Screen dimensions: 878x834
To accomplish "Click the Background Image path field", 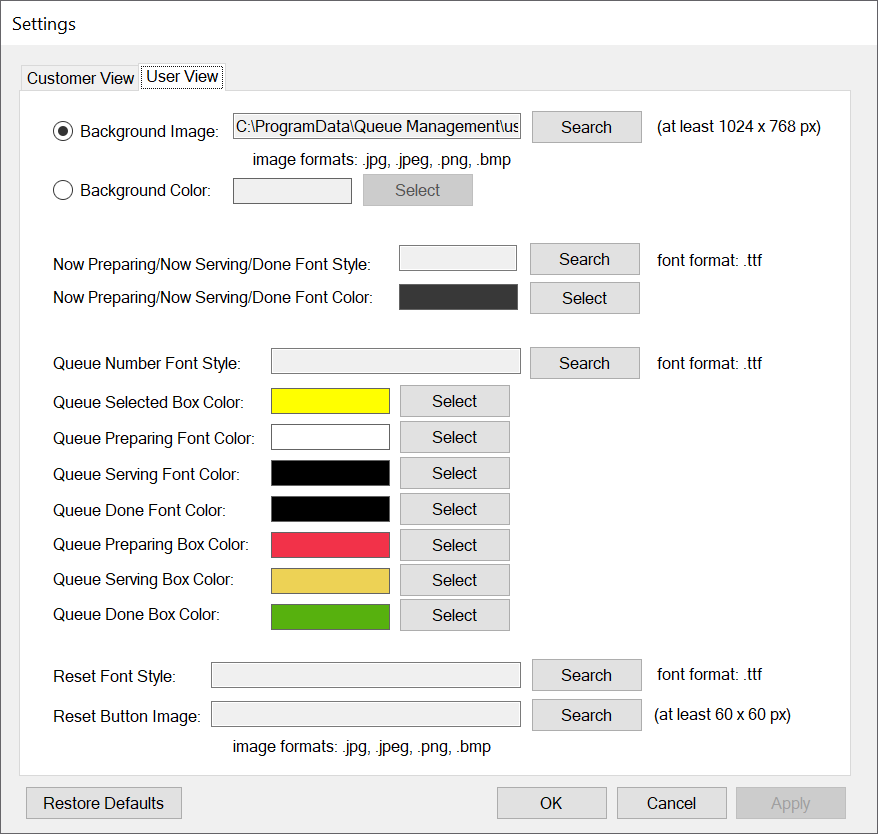I will click(376, 127).
